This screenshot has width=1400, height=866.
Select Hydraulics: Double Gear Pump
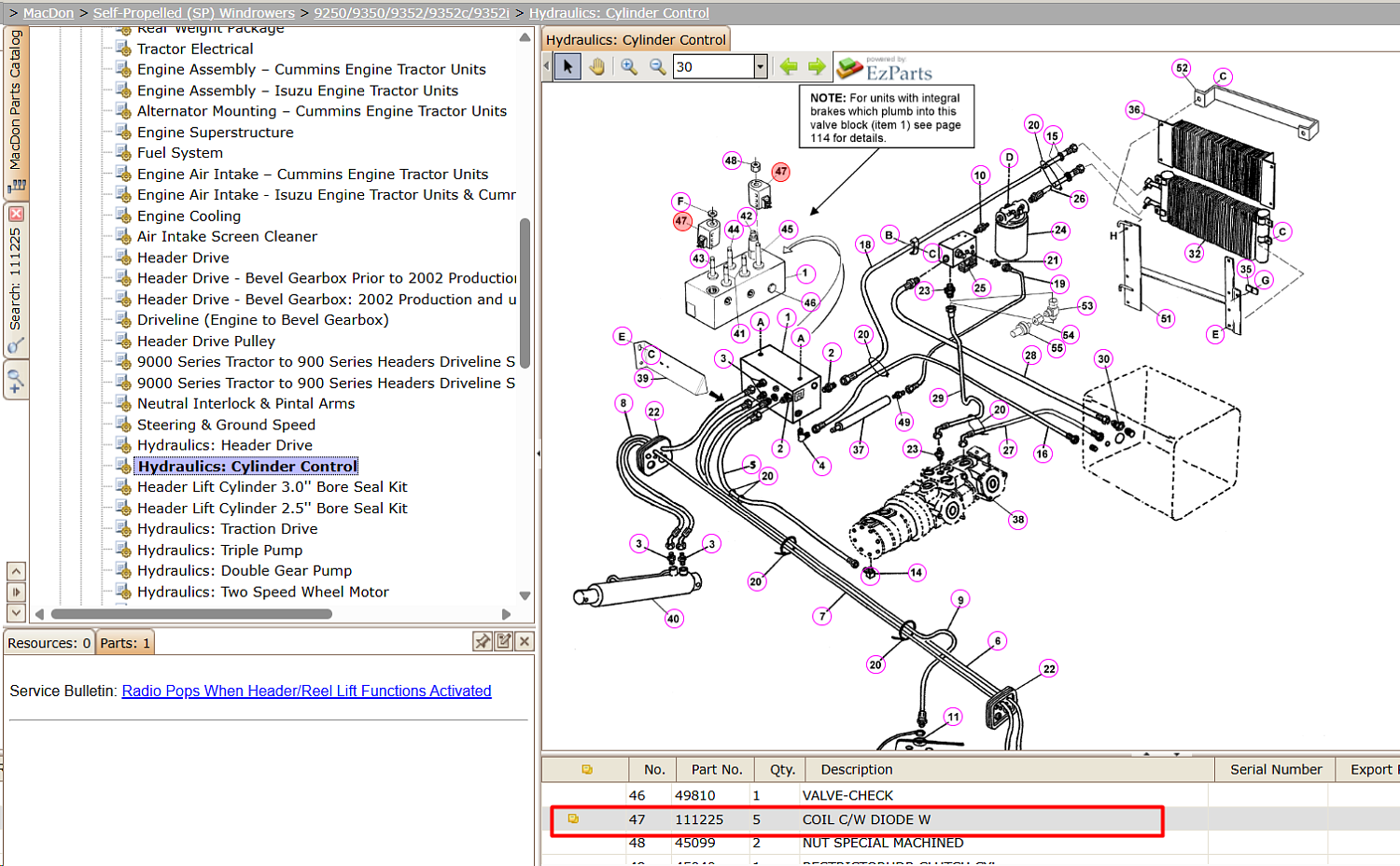click(245, 571)
